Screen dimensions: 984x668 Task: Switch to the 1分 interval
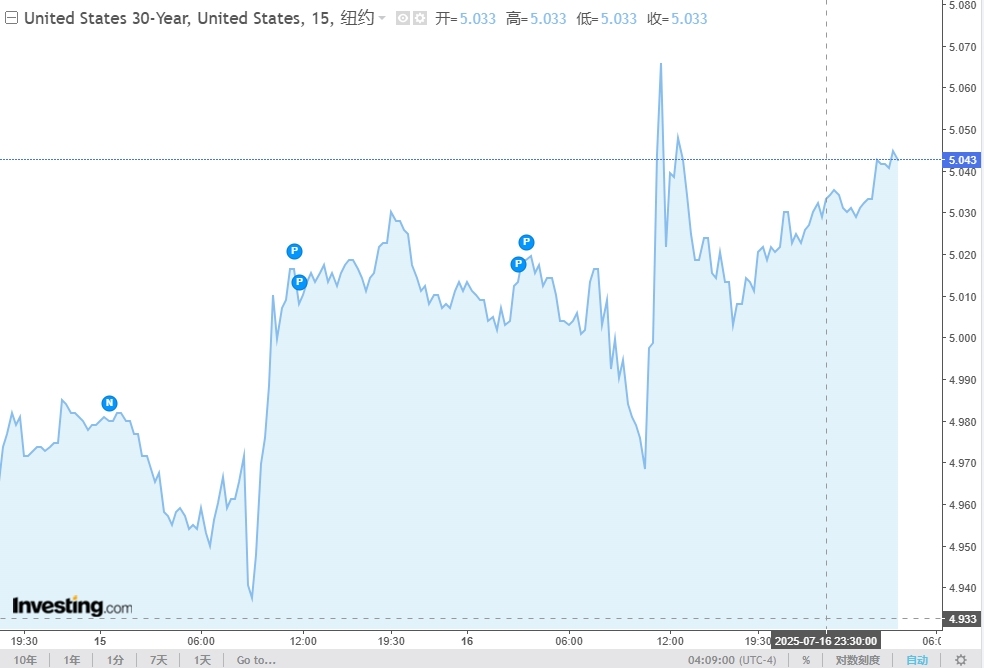(117, 660)
